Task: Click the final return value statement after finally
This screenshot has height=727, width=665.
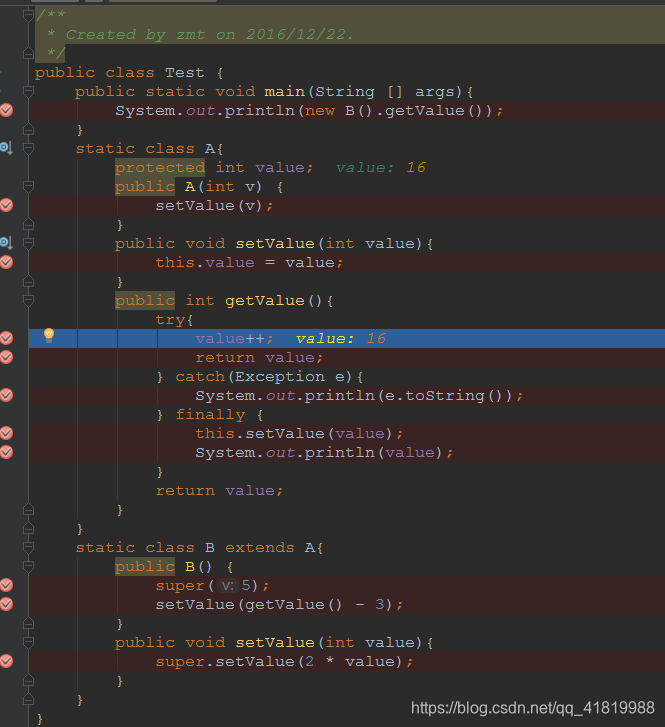Action: (x=219, y=491)
